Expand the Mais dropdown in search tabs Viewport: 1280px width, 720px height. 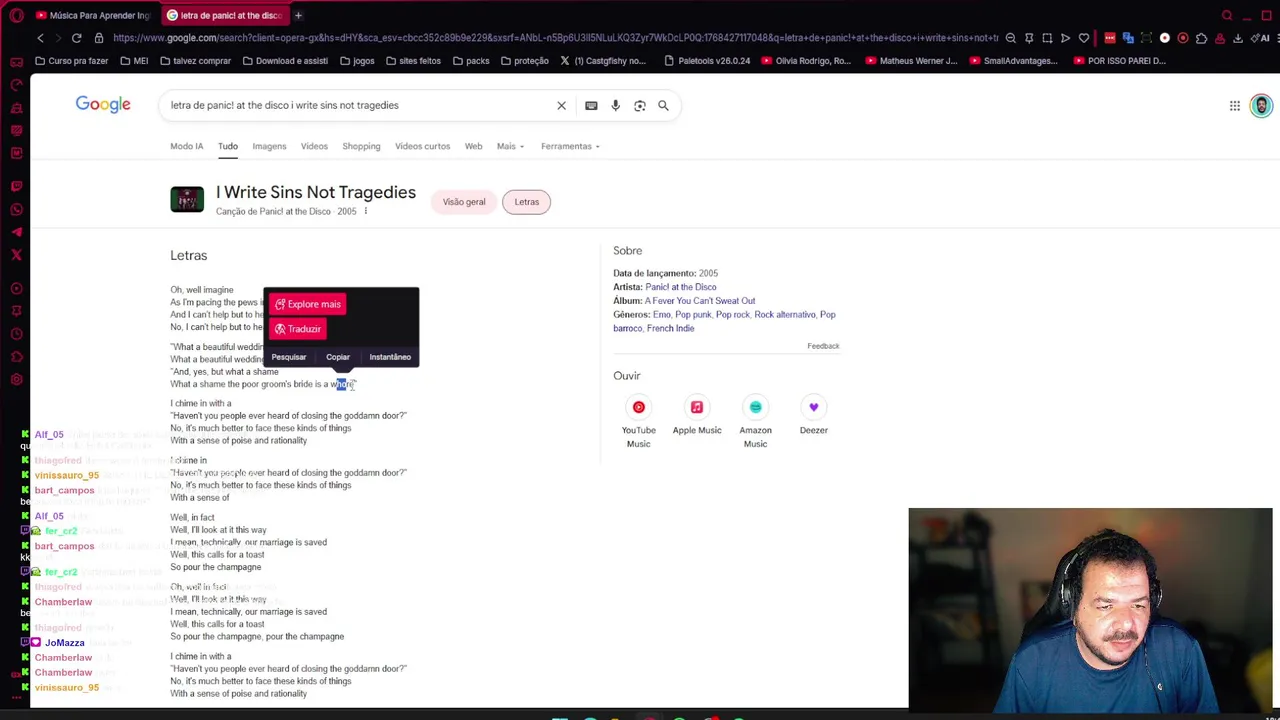click(510, 146)
